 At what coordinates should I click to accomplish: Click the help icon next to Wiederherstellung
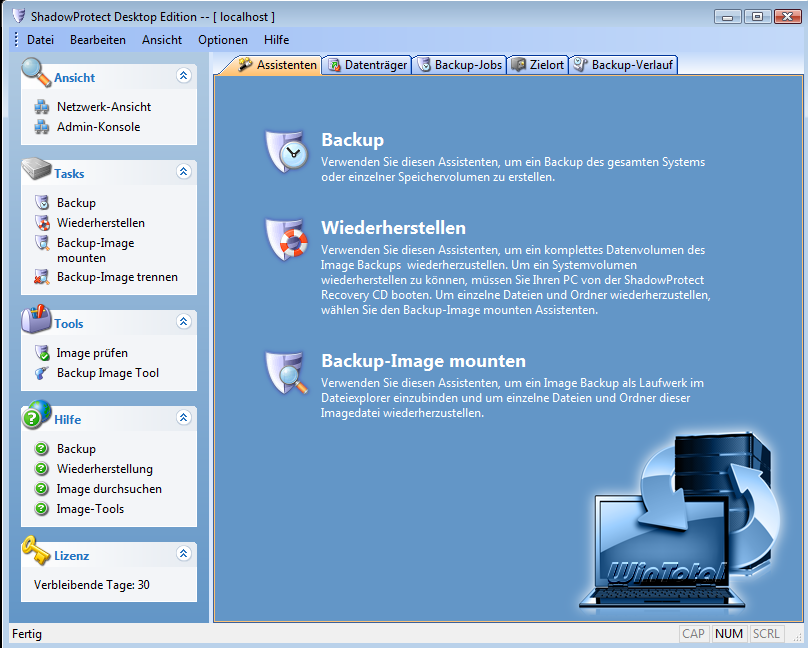pos(42,469)
